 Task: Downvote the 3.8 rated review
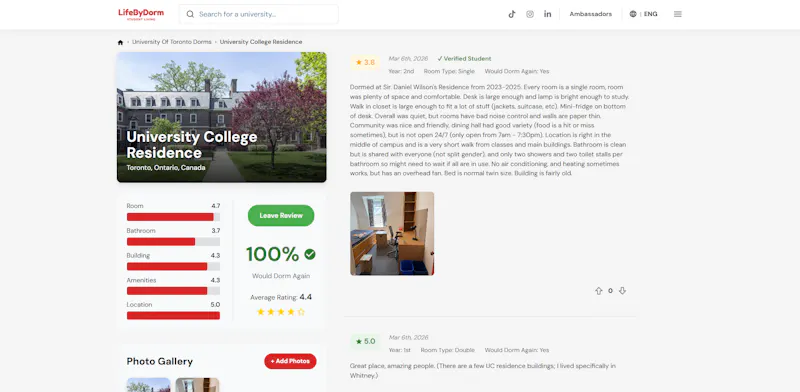[x=622, y=291]
